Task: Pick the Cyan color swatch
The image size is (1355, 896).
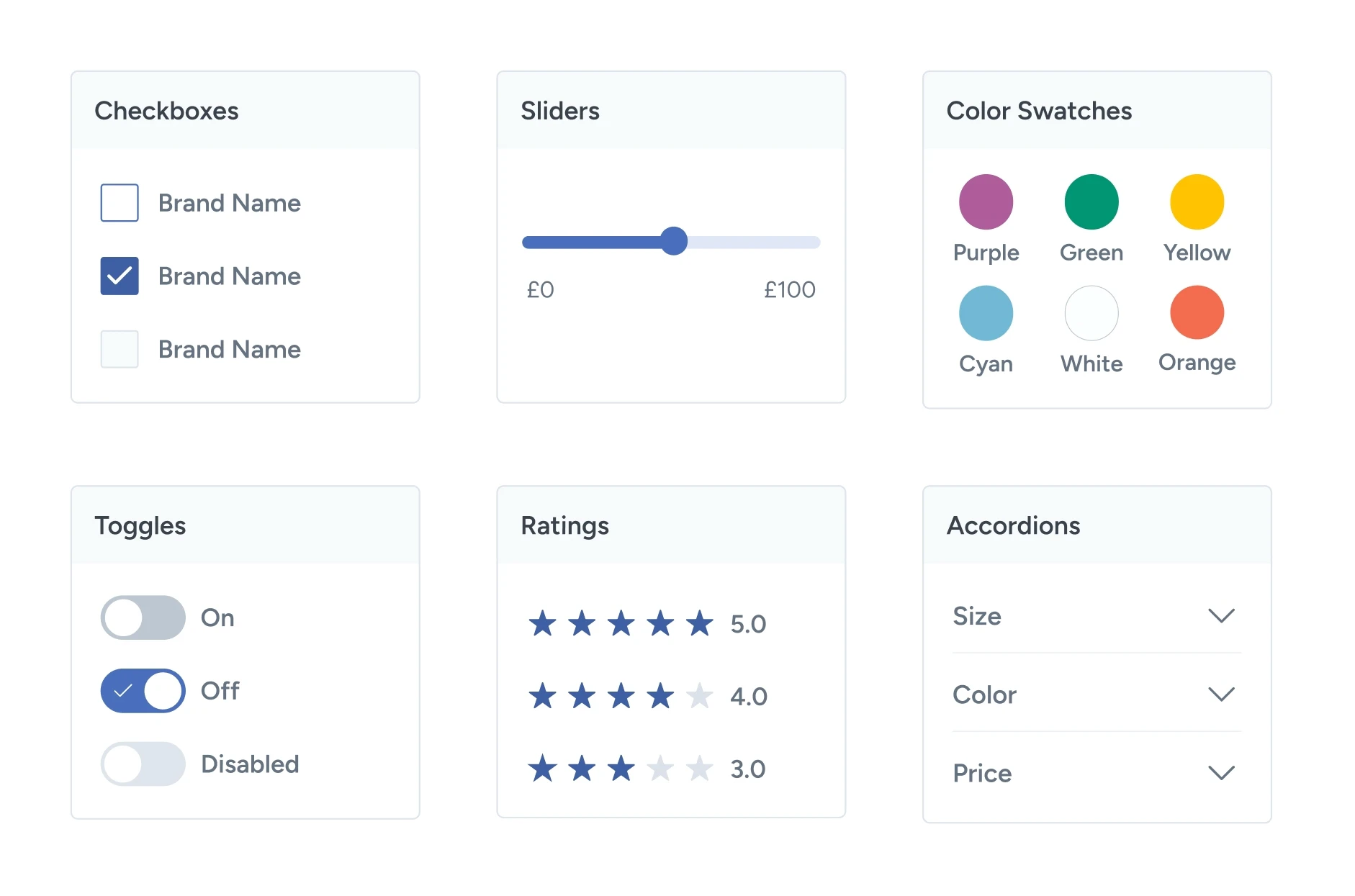Action: (x=986, y=313)
